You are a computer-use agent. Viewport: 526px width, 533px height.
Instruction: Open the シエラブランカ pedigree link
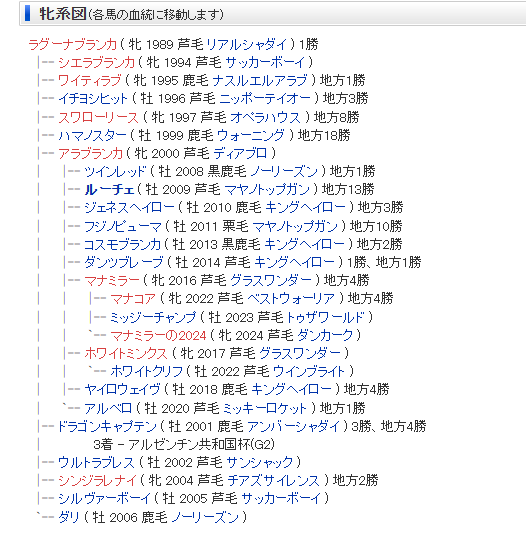tap(97, 63)
